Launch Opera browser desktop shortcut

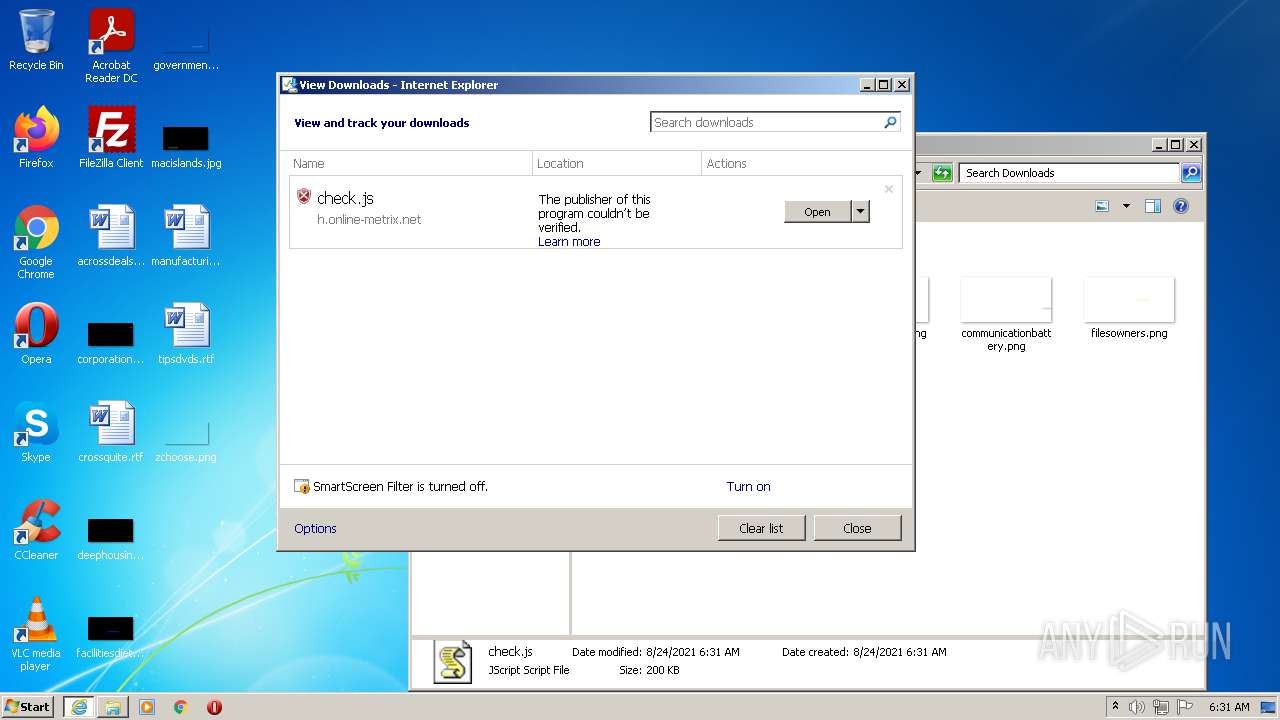pos(36,334)
